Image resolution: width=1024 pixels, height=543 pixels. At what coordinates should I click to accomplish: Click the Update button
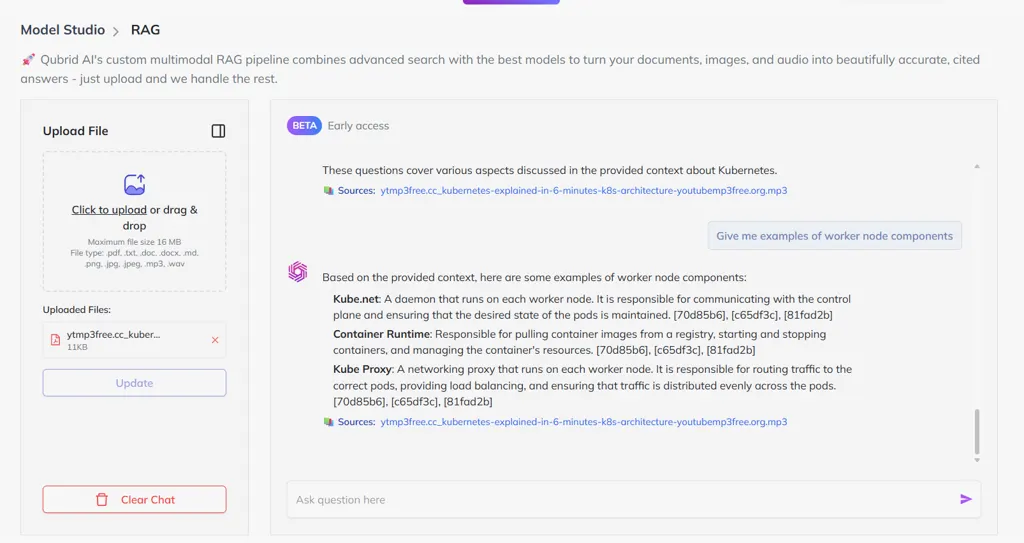[135, 383]
